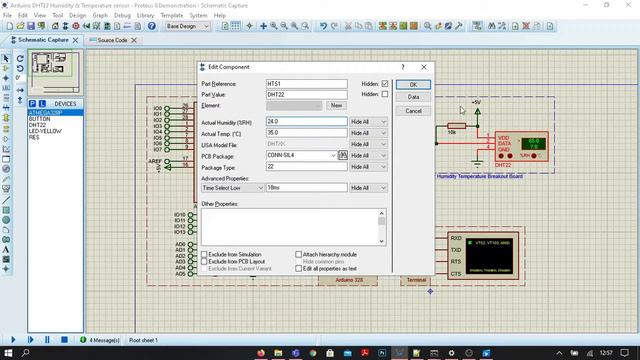Save the design with floppy disk icon
Viewport: 640px width, 360px height.
click(x=31, y=26)
